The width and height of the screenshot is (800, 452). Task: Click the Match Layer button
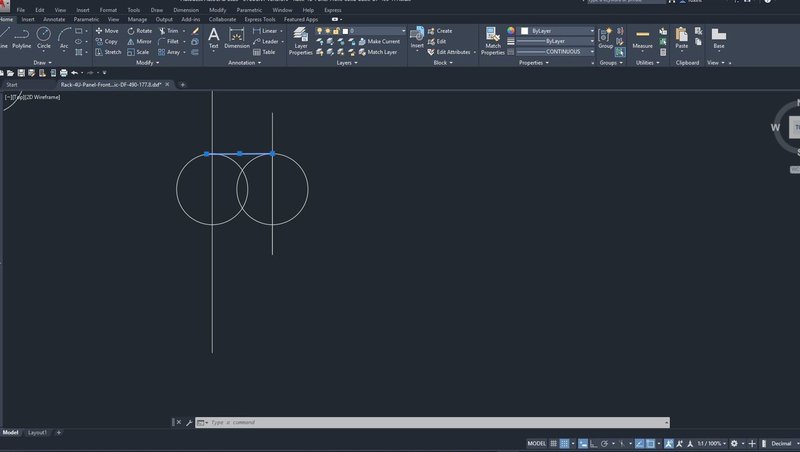[x=378, y=52]
